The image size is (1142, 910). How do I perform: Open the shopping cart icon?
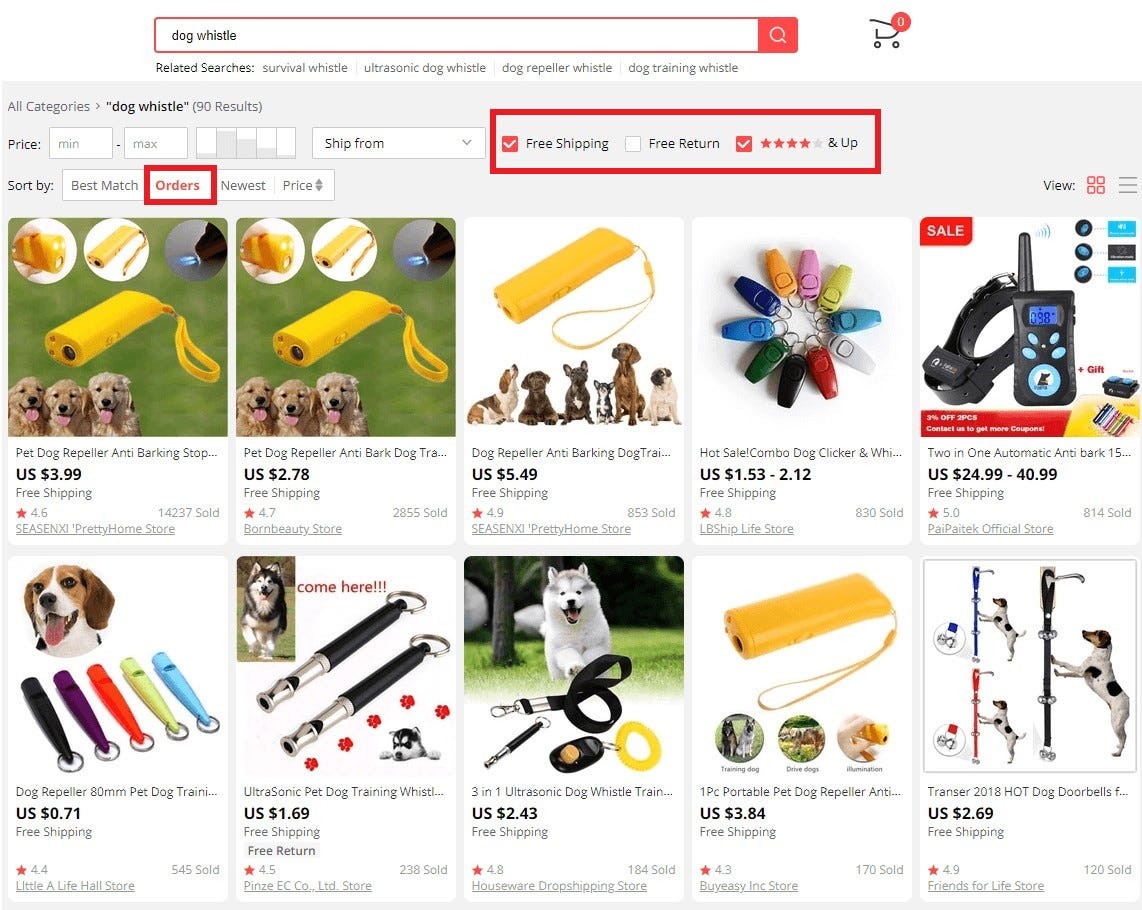[887, 33]
